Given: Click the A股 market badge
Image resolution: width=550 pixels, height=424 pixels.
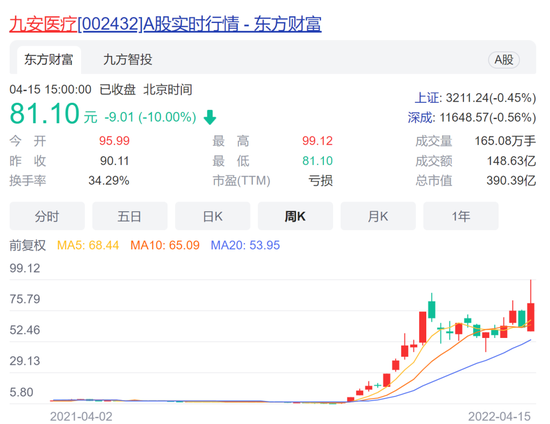Looking at the screenshot, I should (x=504, y=60).
